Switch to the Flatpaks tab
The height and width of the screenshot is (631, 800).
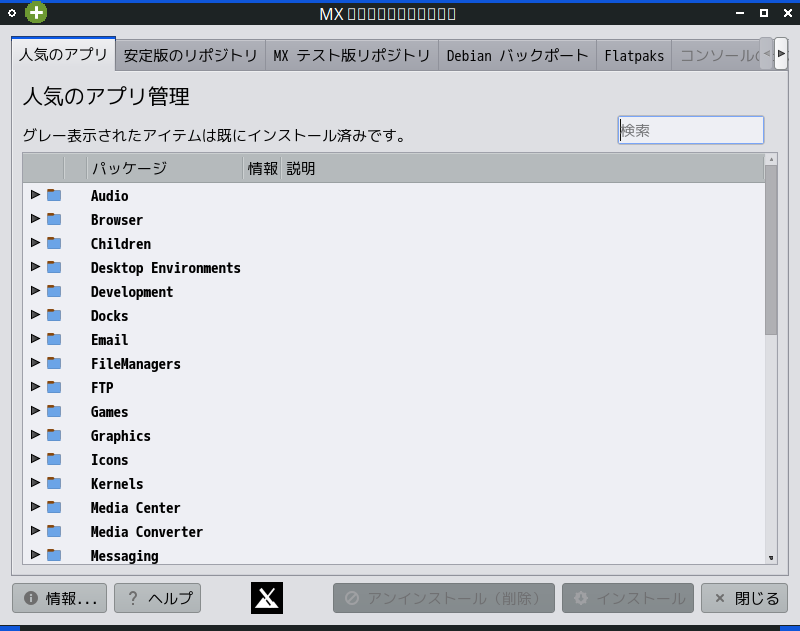tap(634, 55)
